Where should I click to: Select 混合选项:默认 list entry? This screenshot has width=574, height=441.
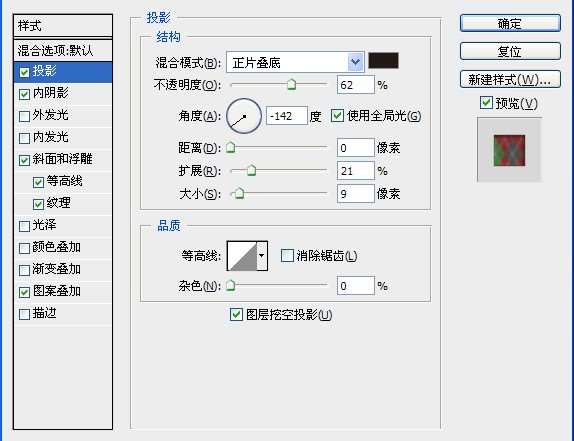tap(63, 51)
